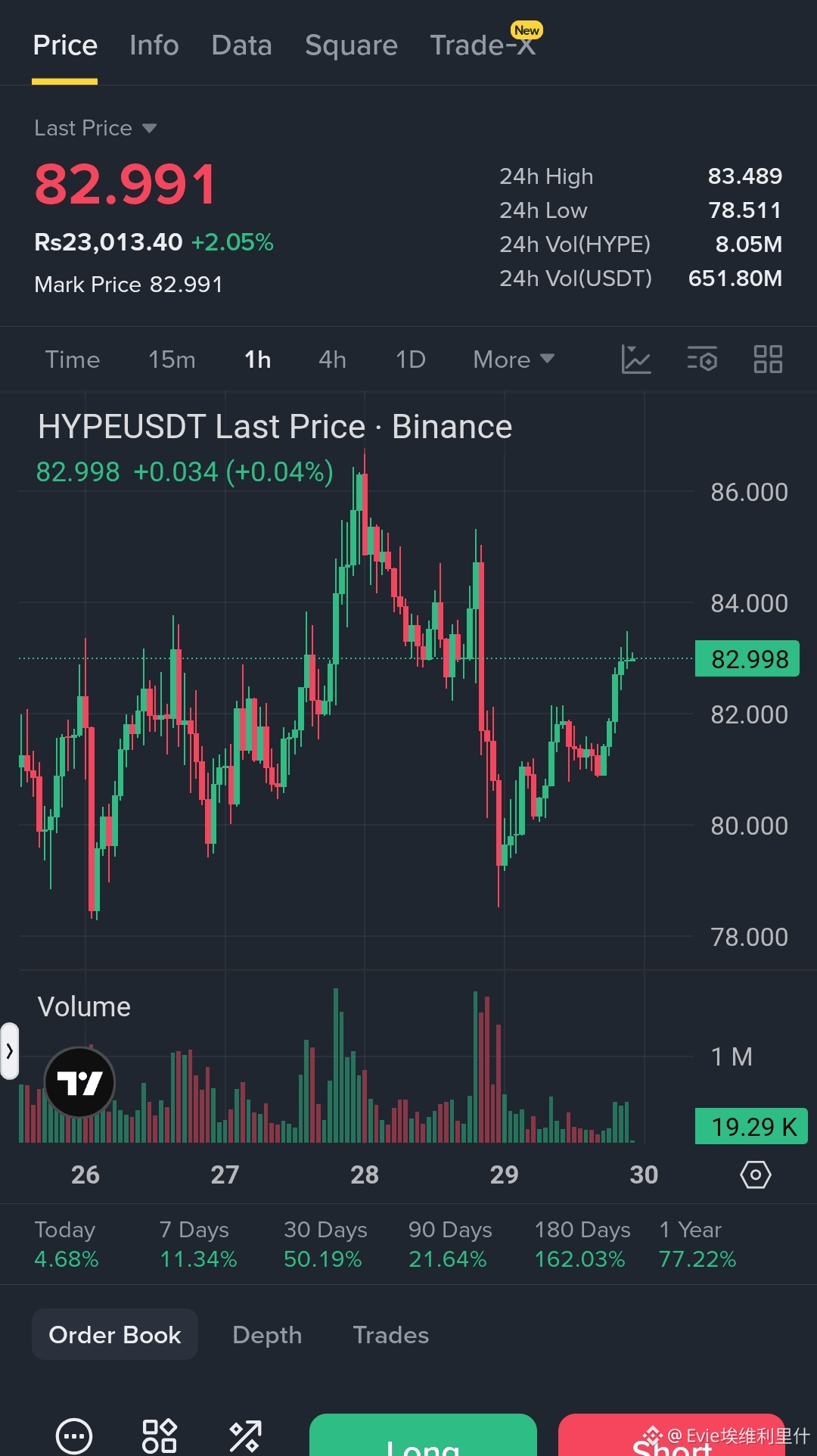Click the 90 Days 21.64% performance
Screen dimensions: 817x1456
pos(450,1244)
